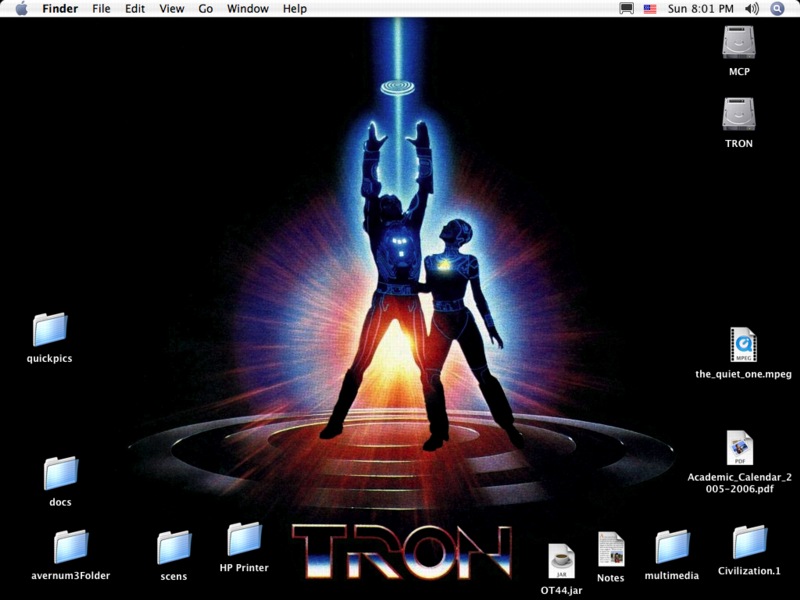The image size is (800, 600).
Task: Click the scens folder icon
Action: click(x=174, y=547)
